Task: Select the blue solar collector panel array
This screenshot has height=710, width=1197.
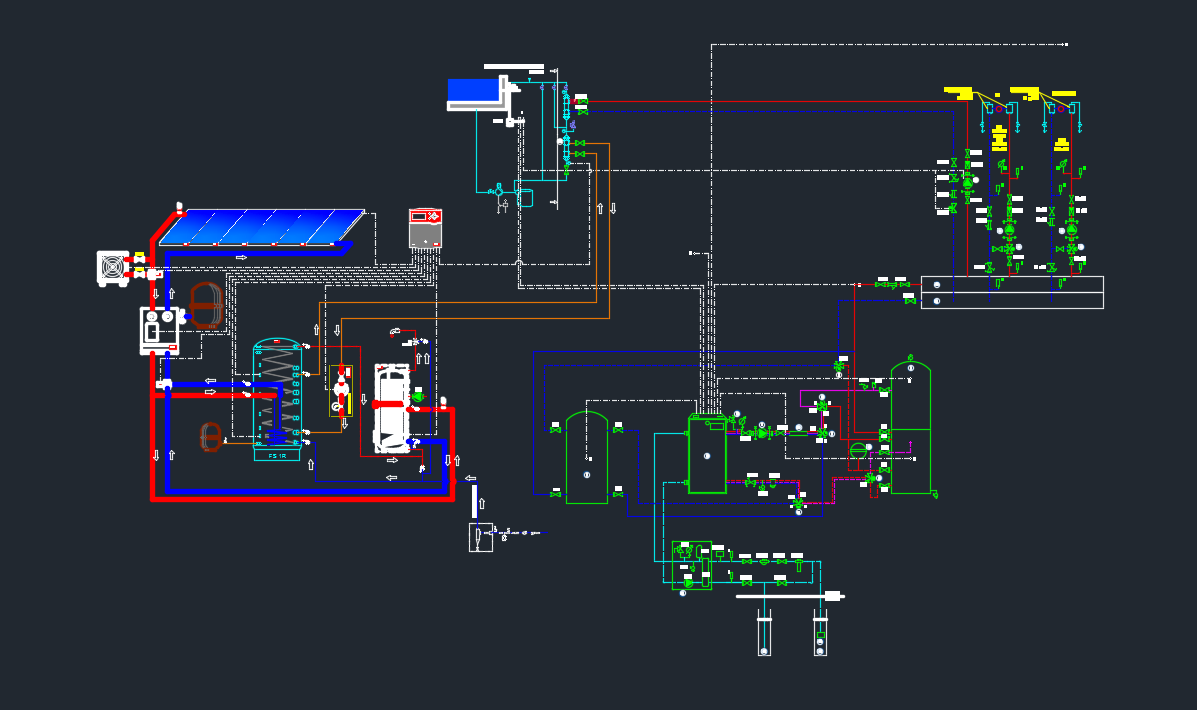Action: point(260,227)
